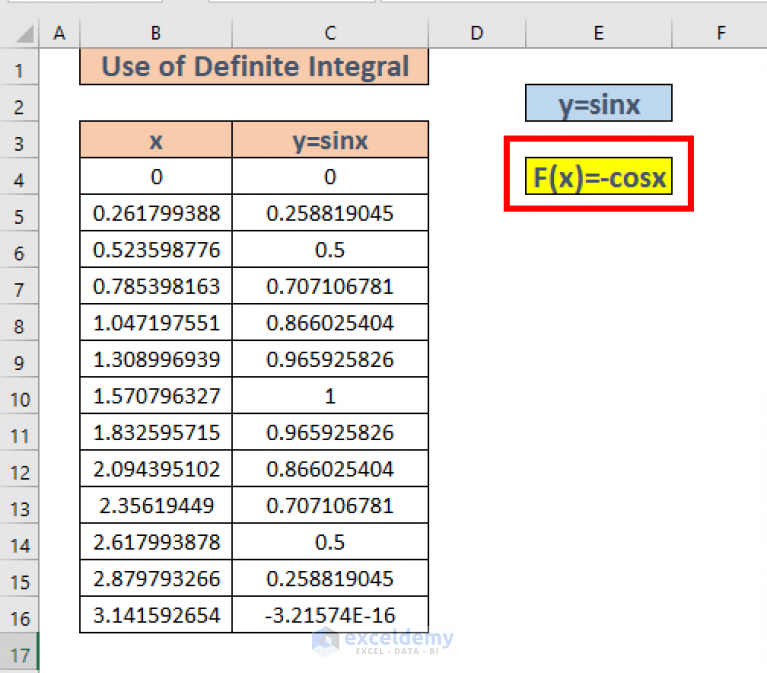The image size is (767, 673).
Task: Select column E header
Action: [x=598, y=34]
